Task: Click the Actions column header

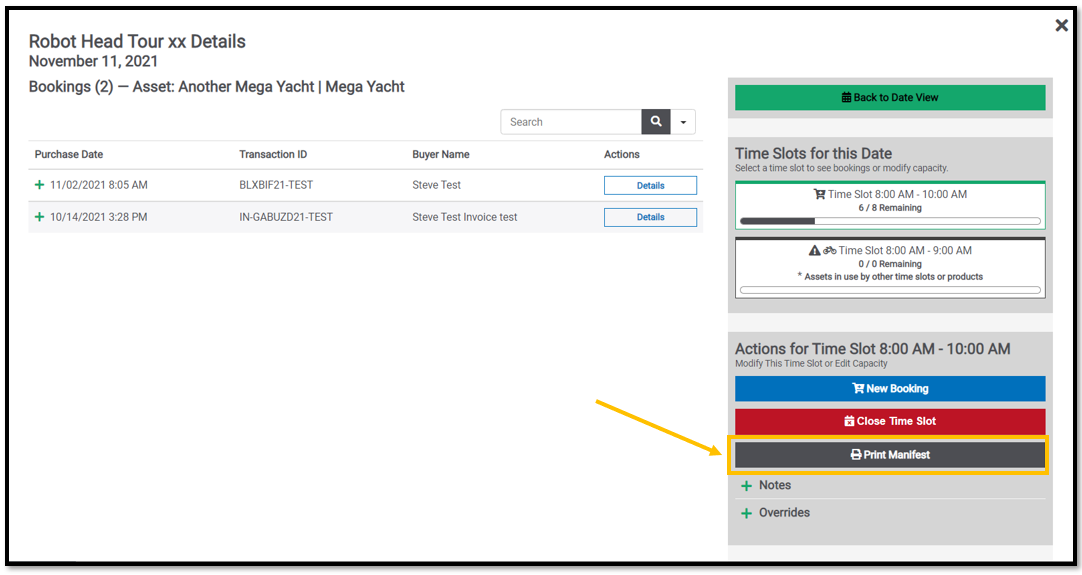Action: (622, 155)
